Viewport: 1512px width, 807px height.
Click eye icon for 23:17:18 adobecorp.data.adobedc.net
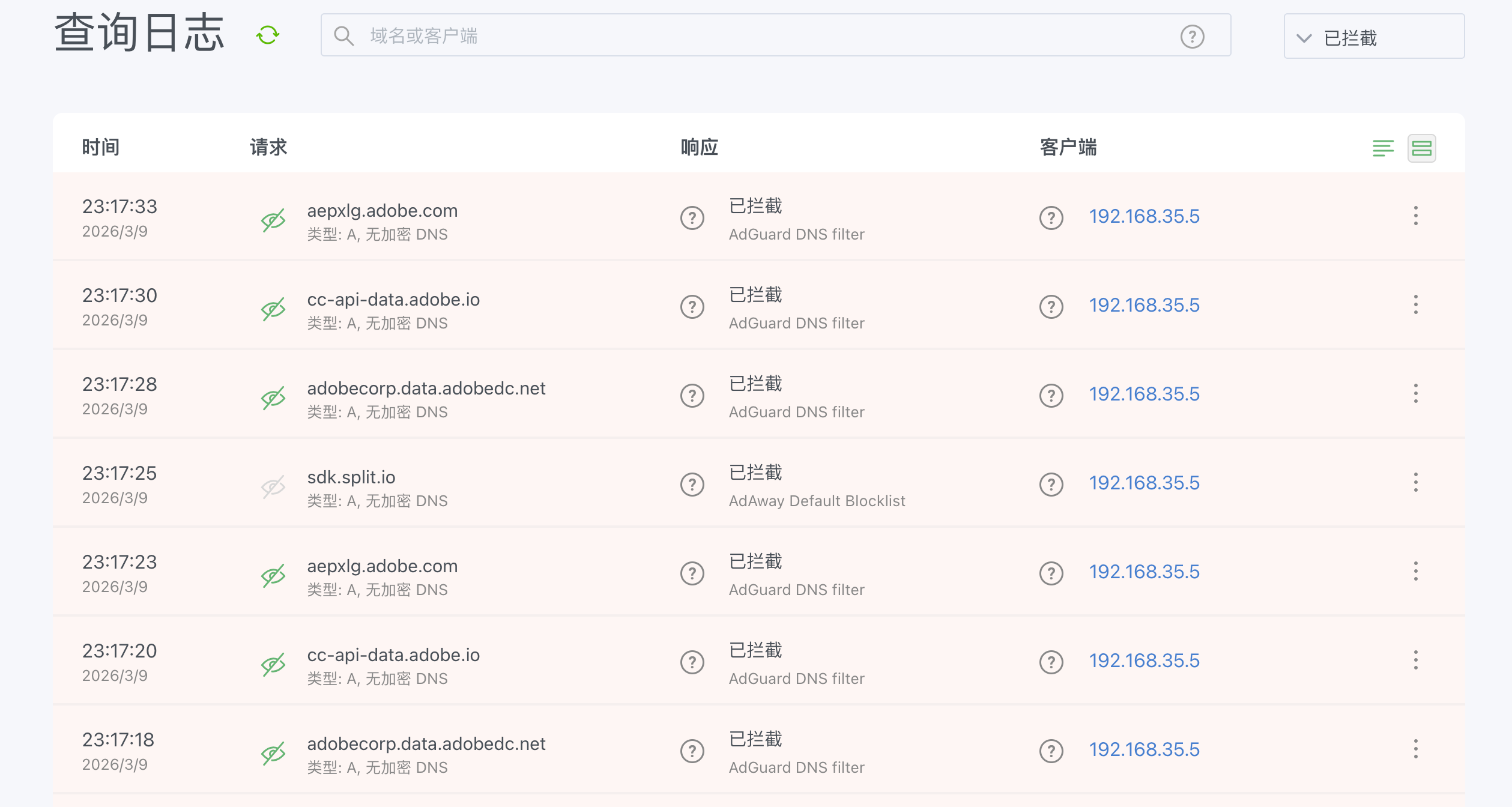pos(273,754)
